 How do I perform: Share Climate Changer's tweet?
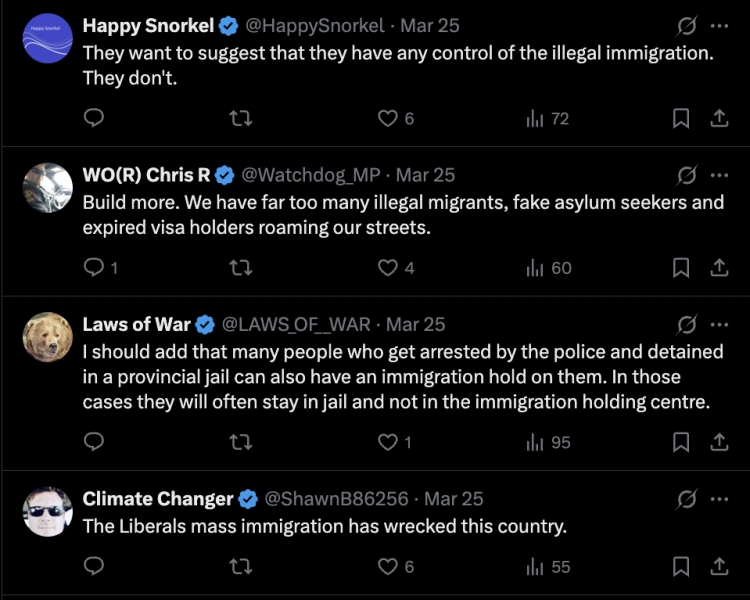tap(718, 566)
